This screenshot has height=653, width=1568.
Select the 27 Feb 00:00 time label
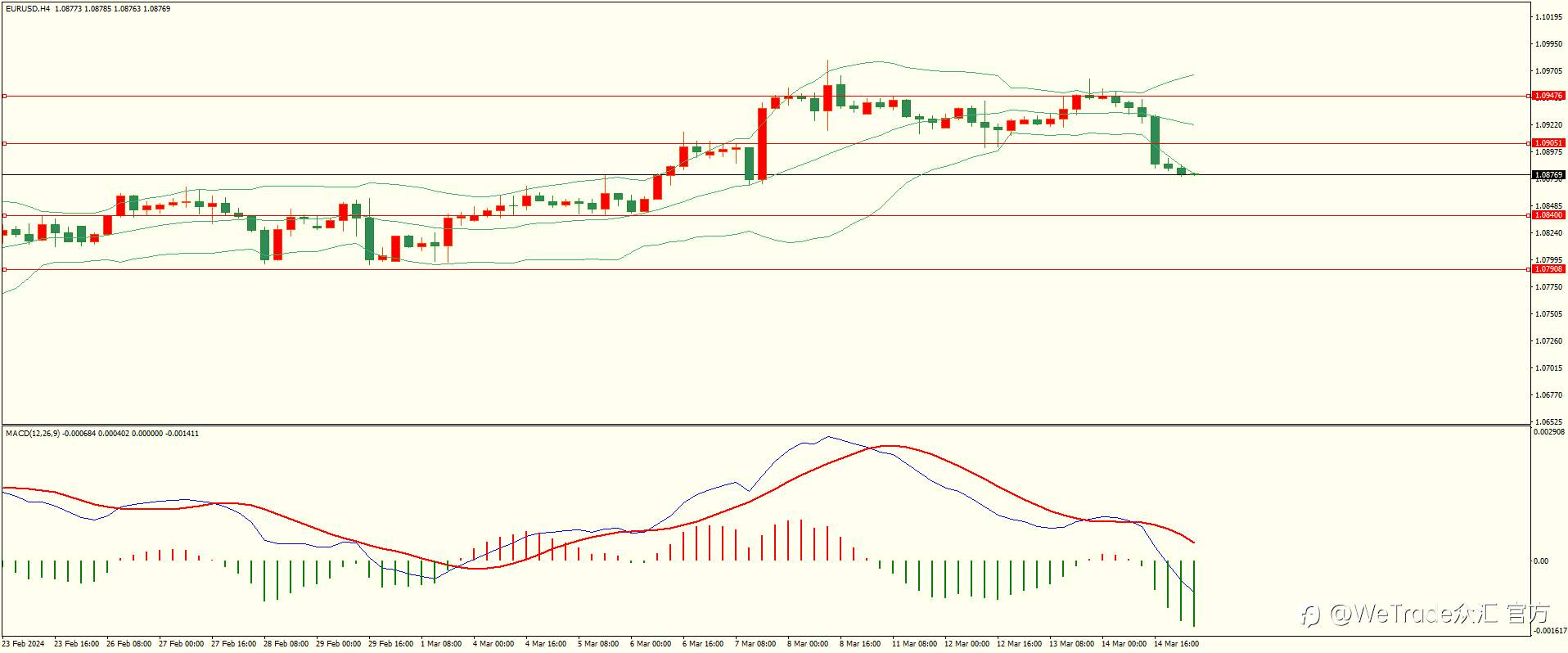tap(181, 644)
